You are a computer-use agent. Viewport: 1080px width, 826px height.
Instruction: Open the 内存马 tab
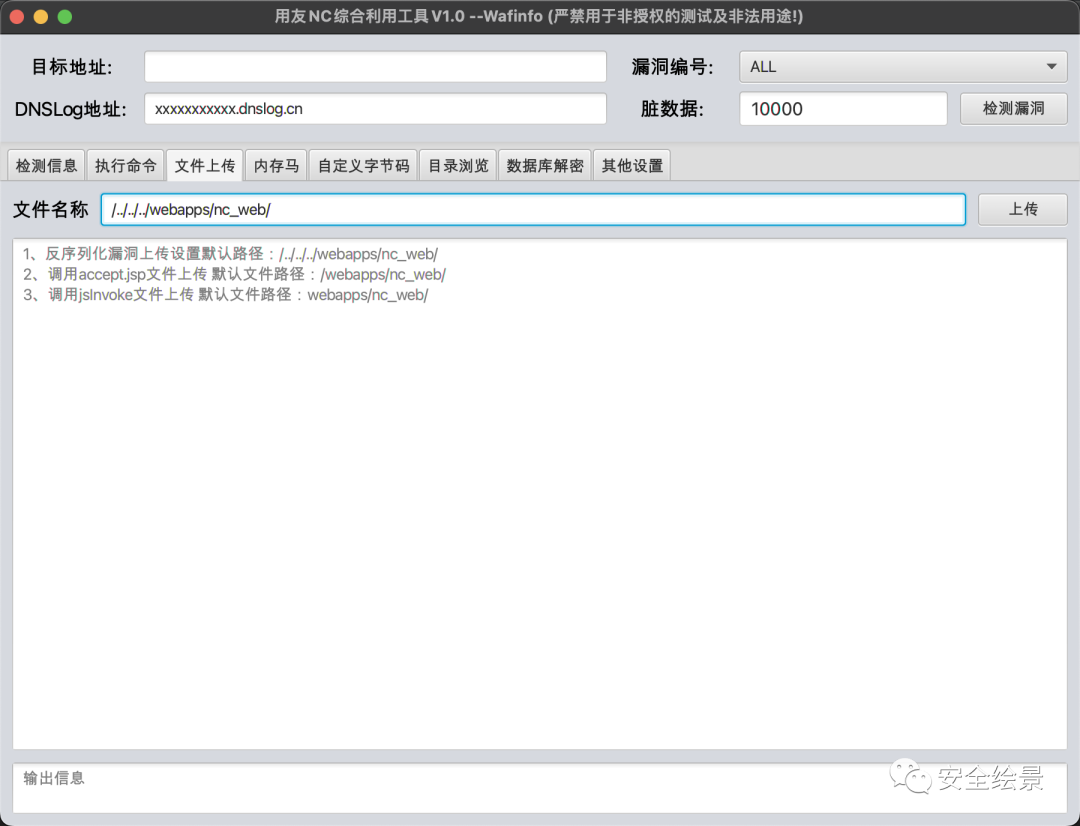[276, 165]
